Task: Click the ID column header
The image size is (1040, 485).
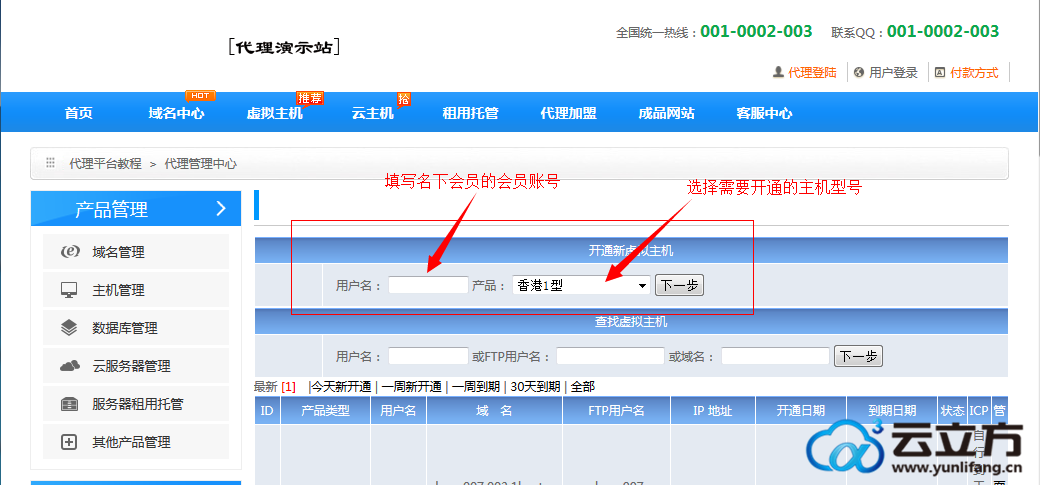Action: (267, 411)
